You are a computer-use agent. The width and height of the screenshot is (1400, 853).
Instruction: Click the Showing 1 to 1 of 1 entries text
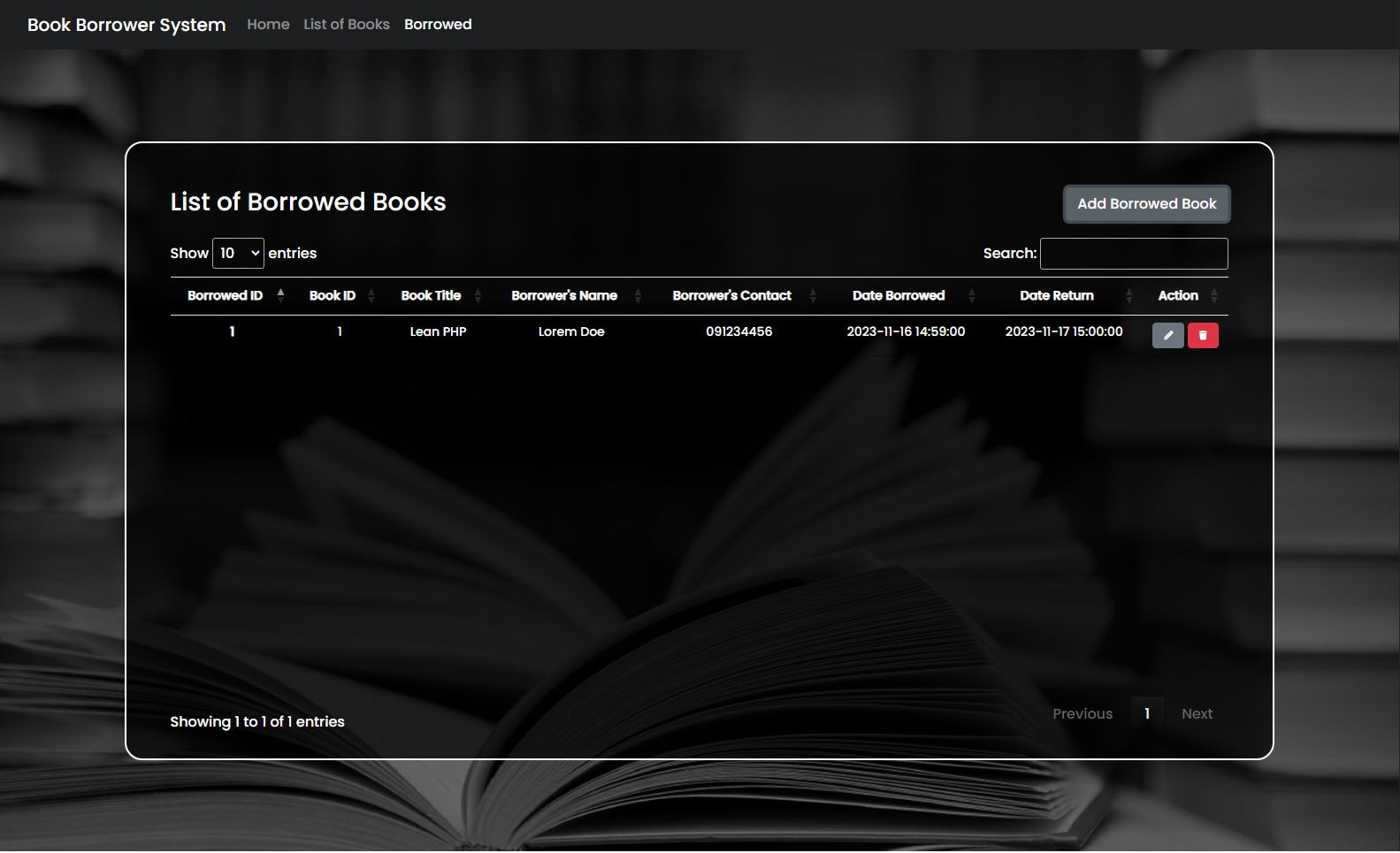tap(257, 722)
